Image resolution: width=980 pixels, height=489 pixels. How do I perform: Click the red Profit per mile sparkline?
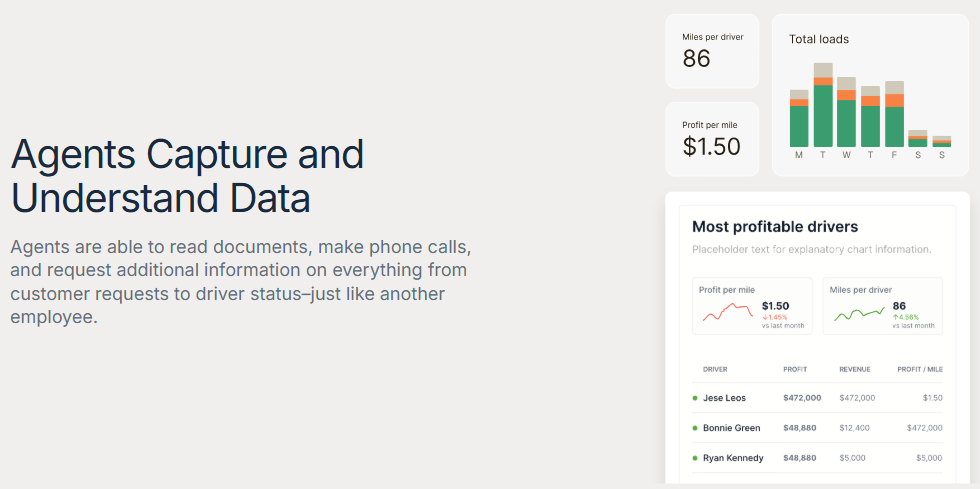726,313
